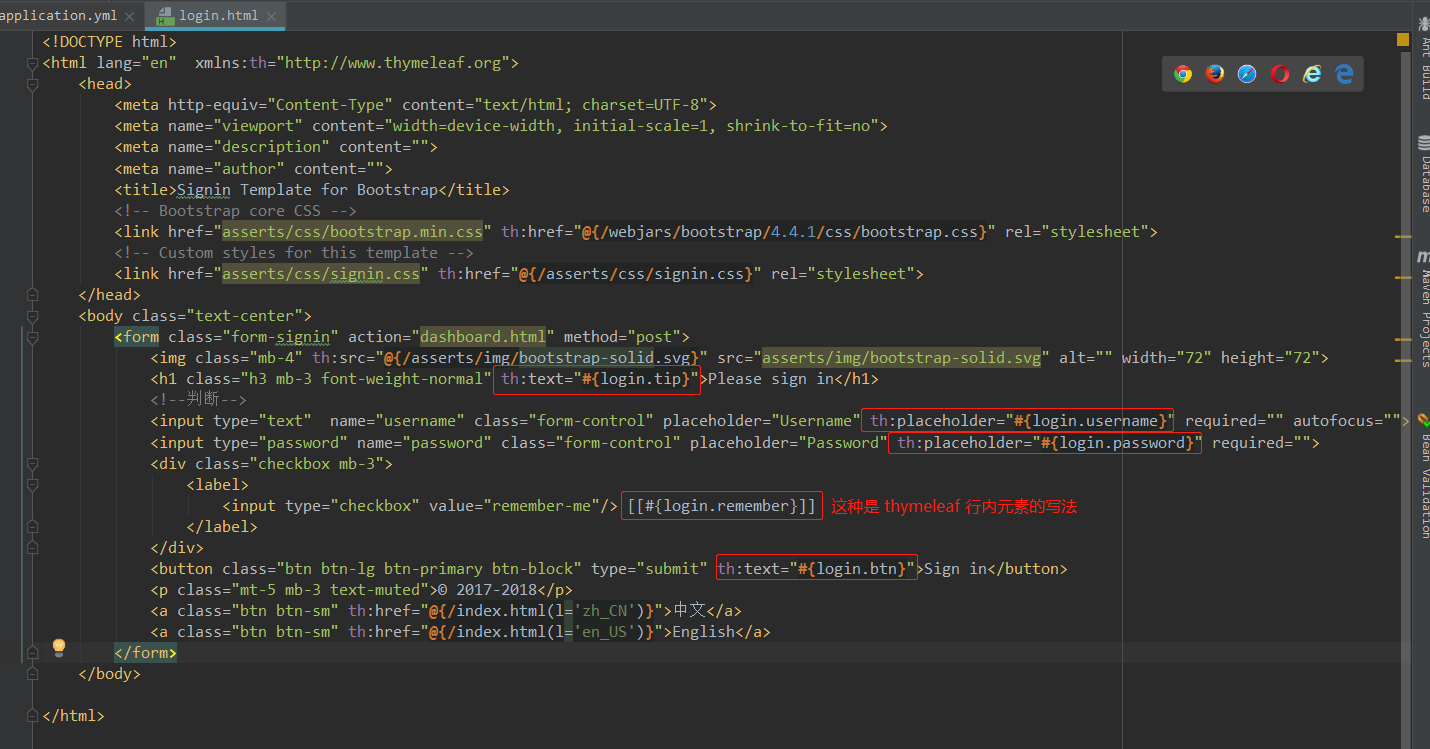
Task: Collapse the form class form-signin fold
Action: 32,337
